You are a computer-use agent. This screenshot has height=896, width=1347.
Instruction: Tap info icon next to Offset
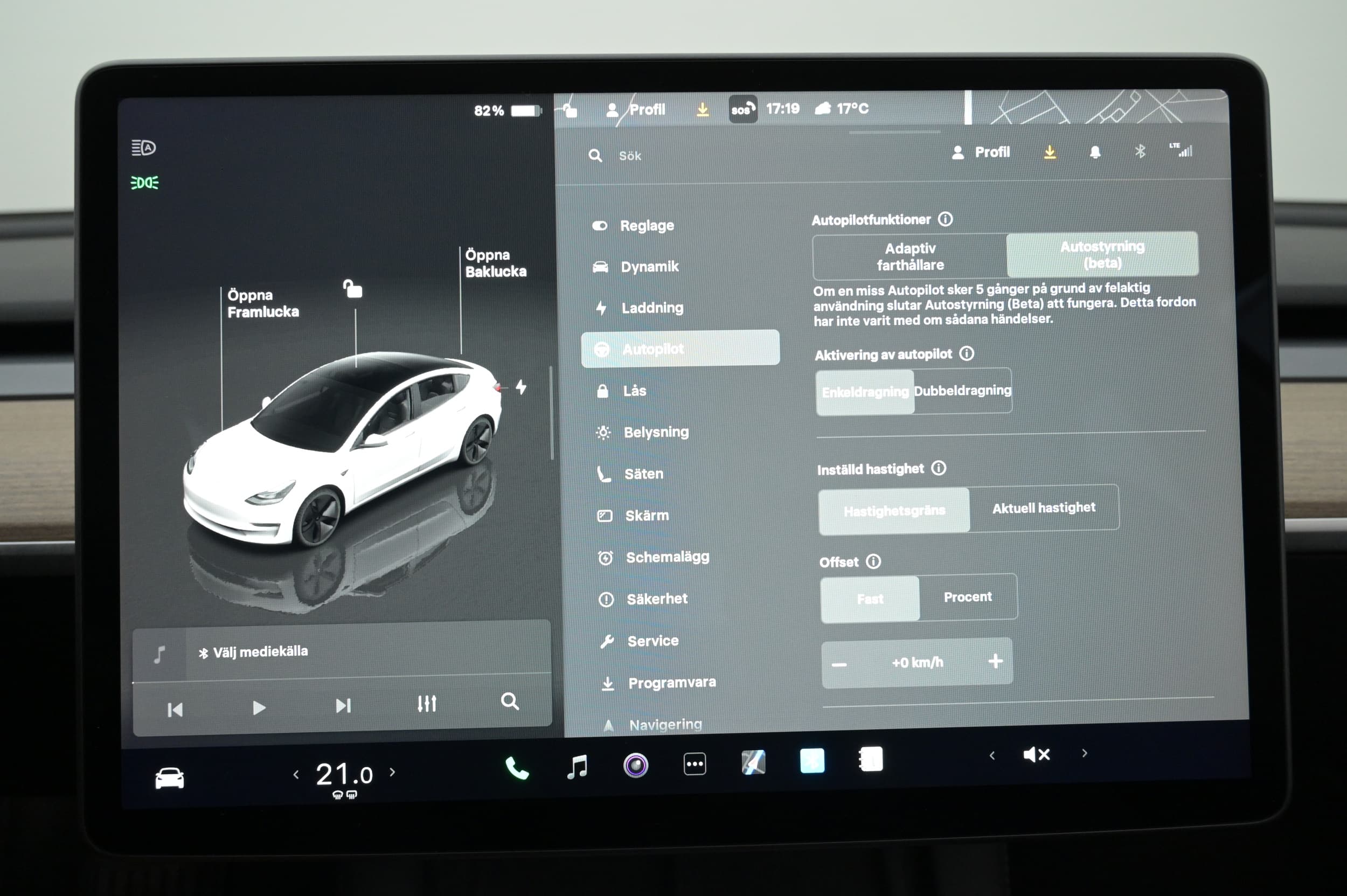[873, 561]
